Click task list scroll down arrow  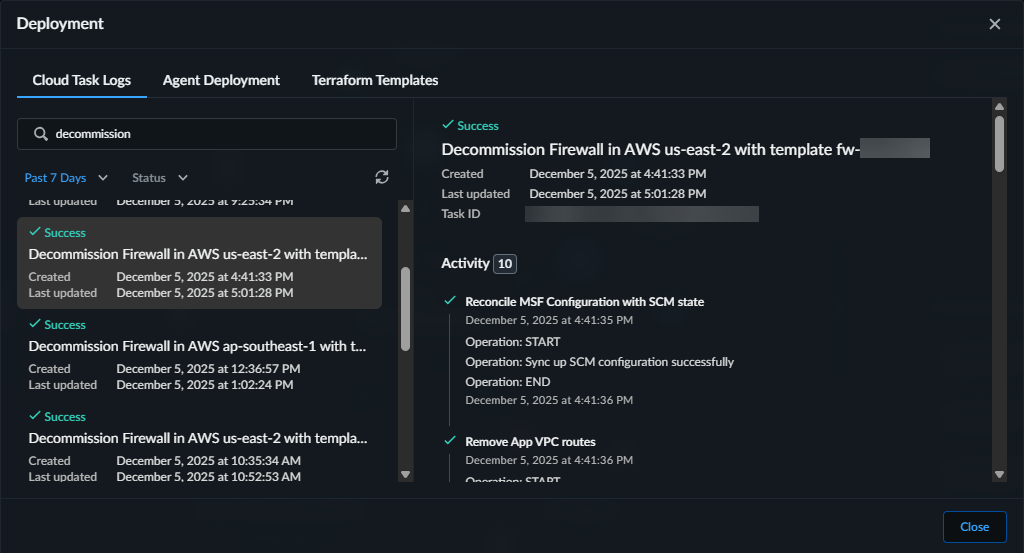(x=405, y=474)
